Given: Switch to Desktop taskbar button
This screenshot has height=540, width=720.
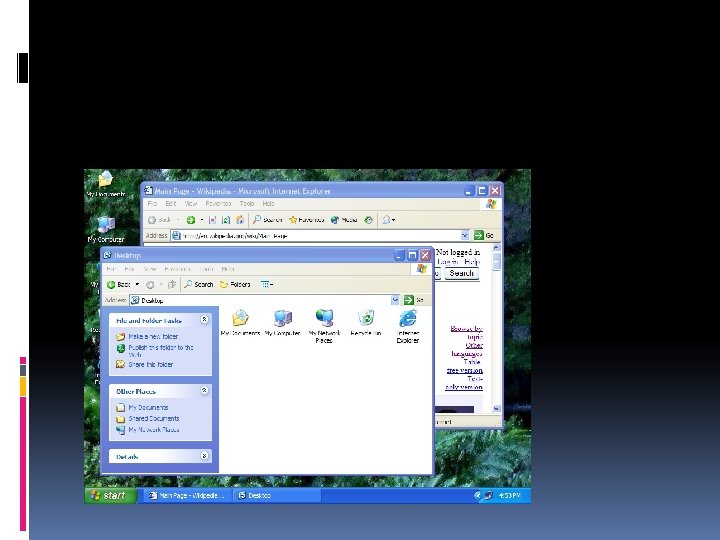Looking at the screenshot, I should (277, 495).
